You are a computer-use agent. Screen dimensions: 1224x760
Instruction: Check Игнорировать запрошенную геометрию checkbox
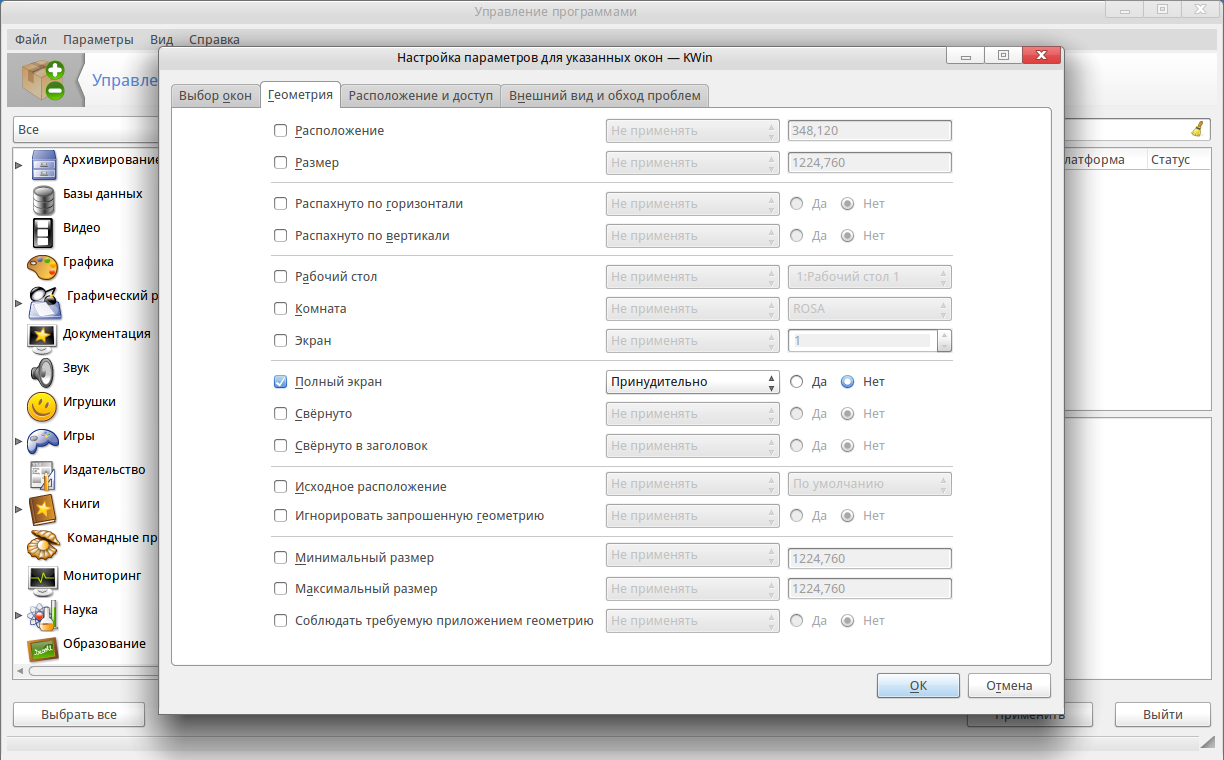click(x=281, y=516)
